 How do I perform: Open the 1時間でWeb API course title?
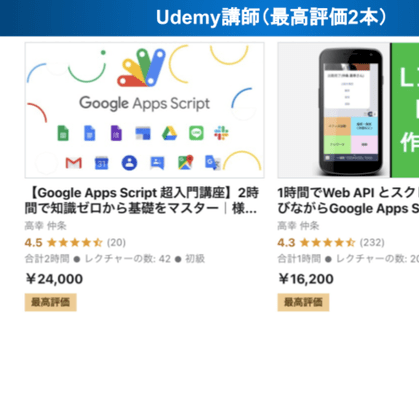pyautogui.click(x=348, y=201)
